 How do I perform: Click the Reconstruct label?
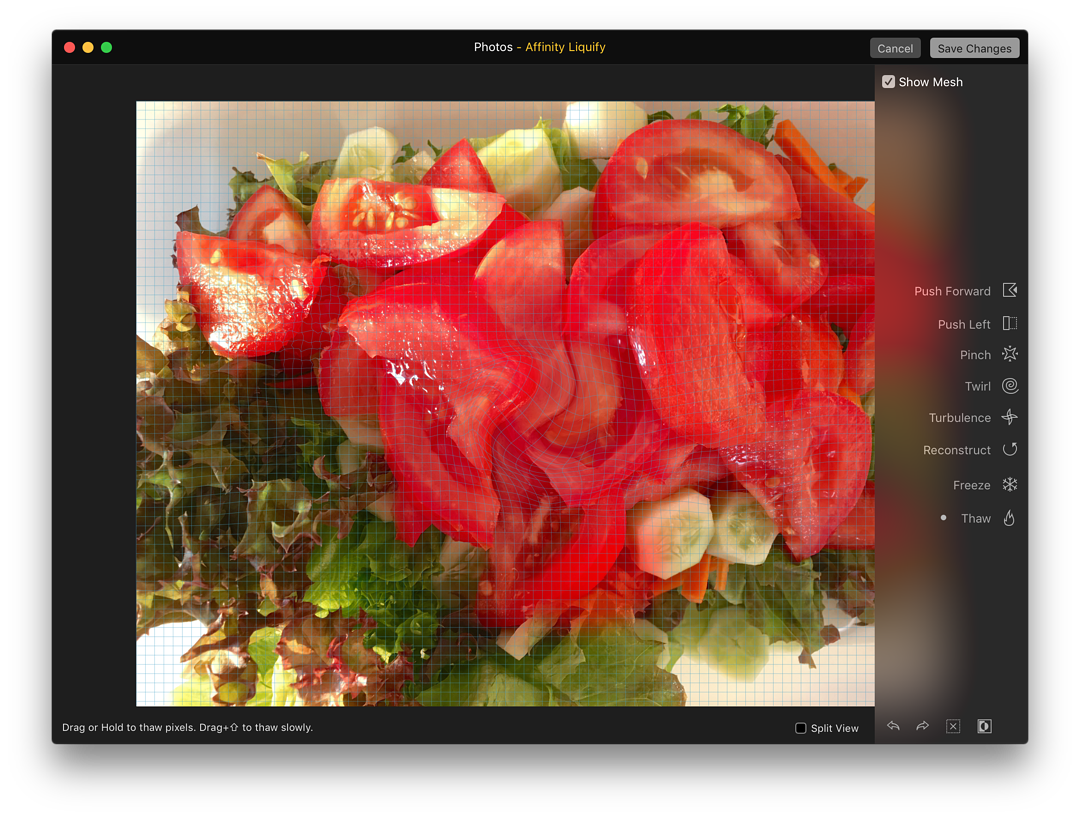pos(957,450)
